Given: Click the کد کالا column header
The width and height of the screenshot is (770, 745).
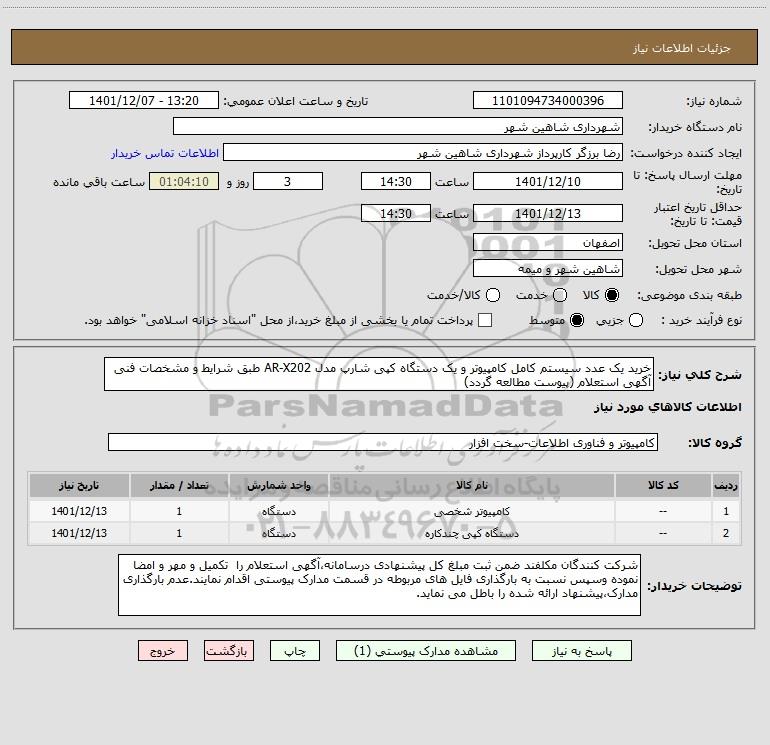Looking at the screenshot, I should pos(663,486).
